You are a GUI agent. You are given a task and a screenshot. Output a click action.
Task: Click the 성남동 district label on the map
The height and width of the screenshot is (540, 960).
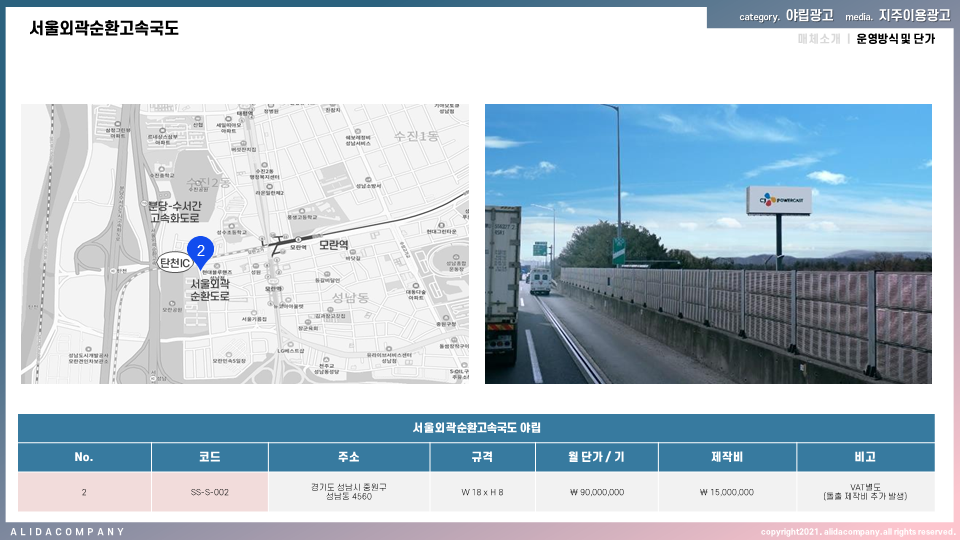point(350,298)
